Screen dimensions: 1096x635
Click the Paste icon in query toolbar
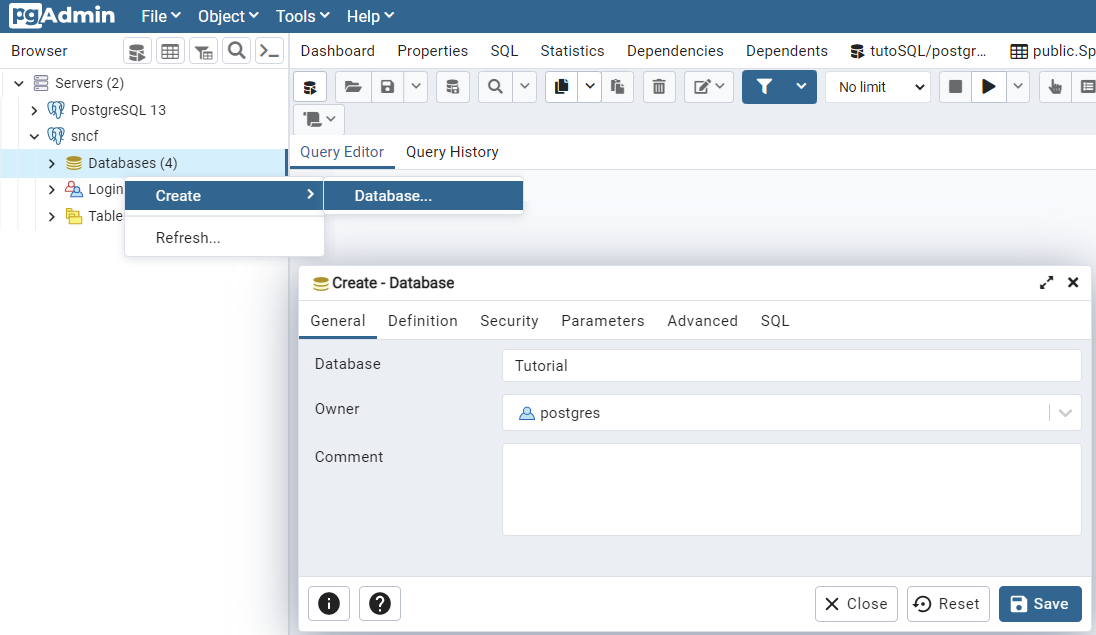point(617,87)
